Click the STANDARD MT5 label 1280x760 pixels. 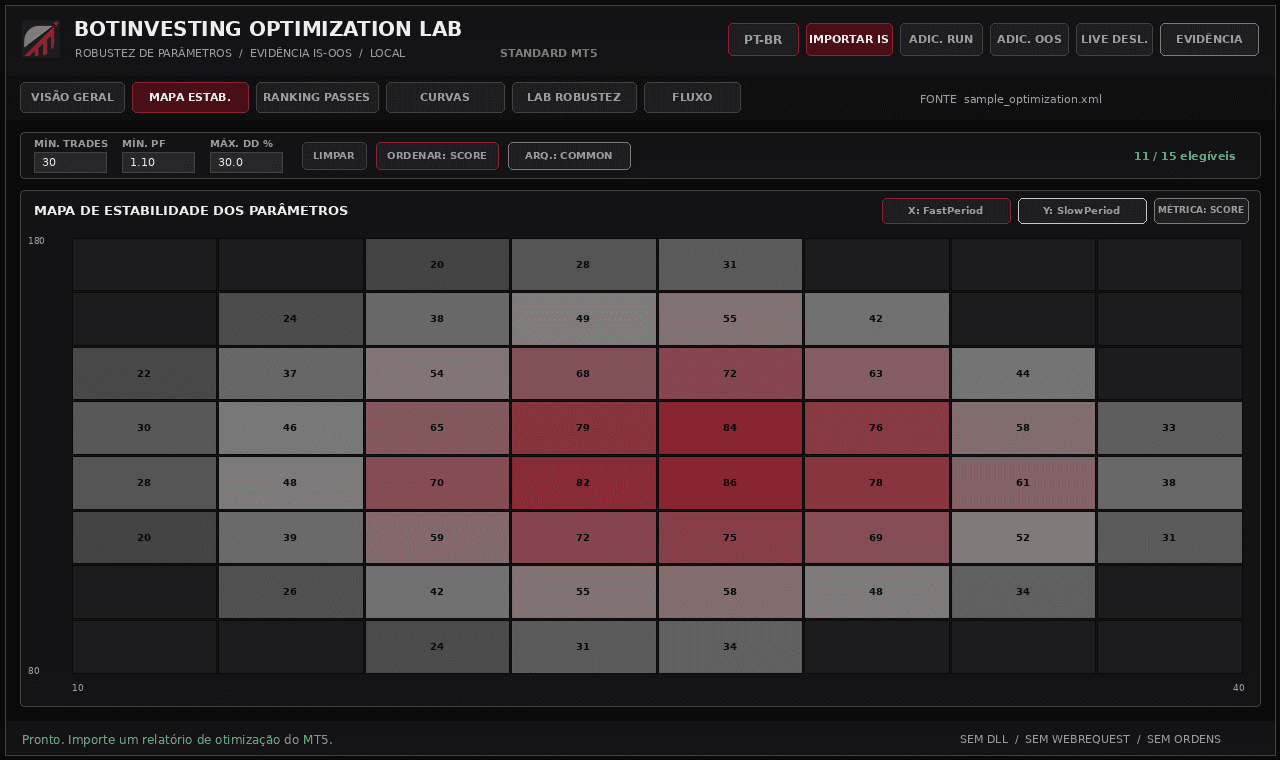pyautogui.click(x=548, y=53)
